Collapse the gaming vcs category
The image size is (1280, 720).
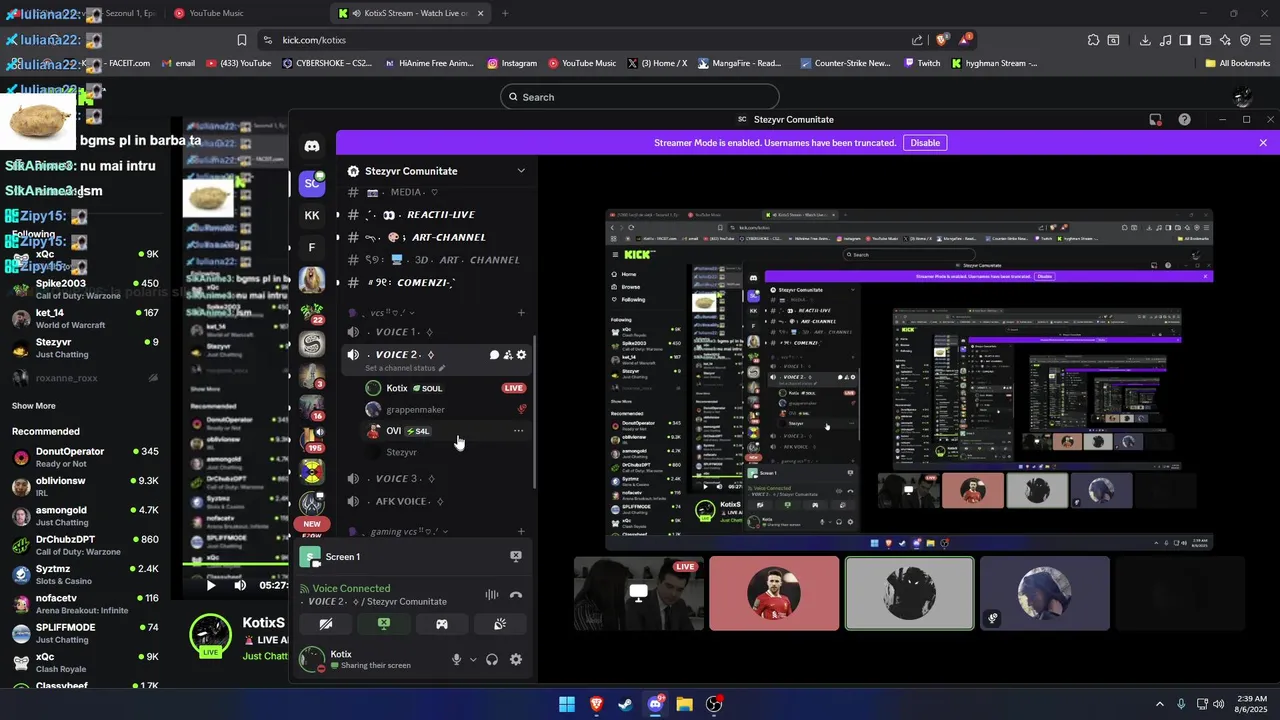[400, 531]
